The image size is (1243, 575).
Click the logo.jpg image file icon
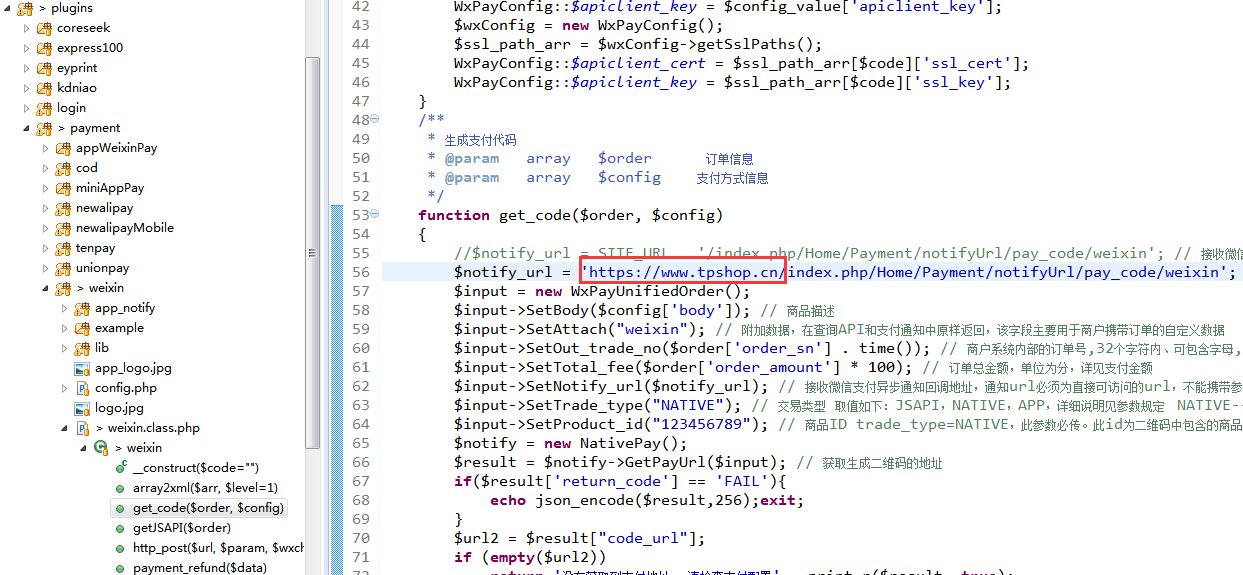[82, 408]
